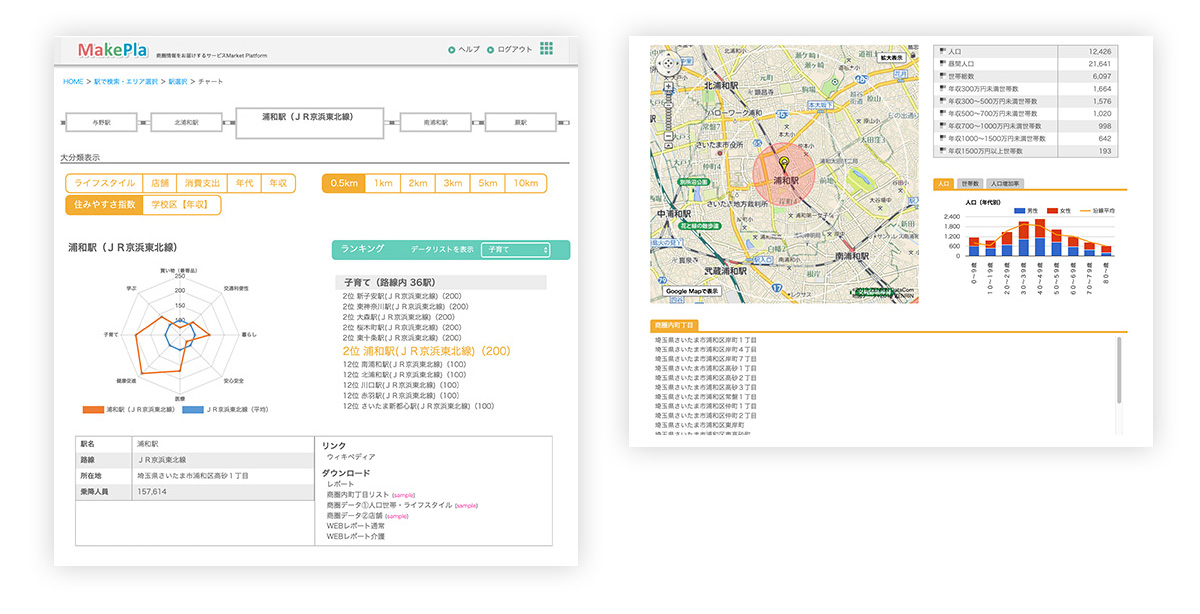The image size is (1200, 614).
Task: Click the ログアウト link
Action: (x=514, y=49)
